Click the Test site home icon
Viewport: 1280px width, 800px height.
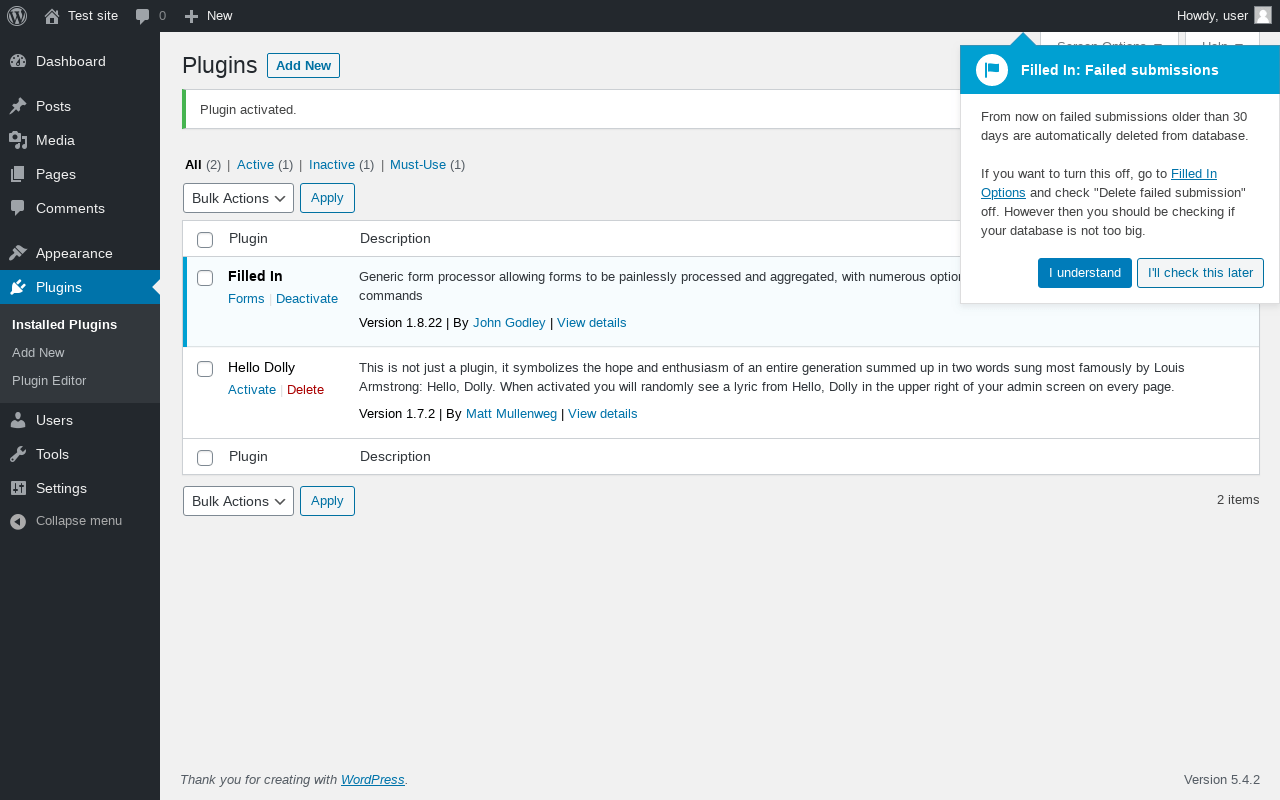click(x=52, y=16)
